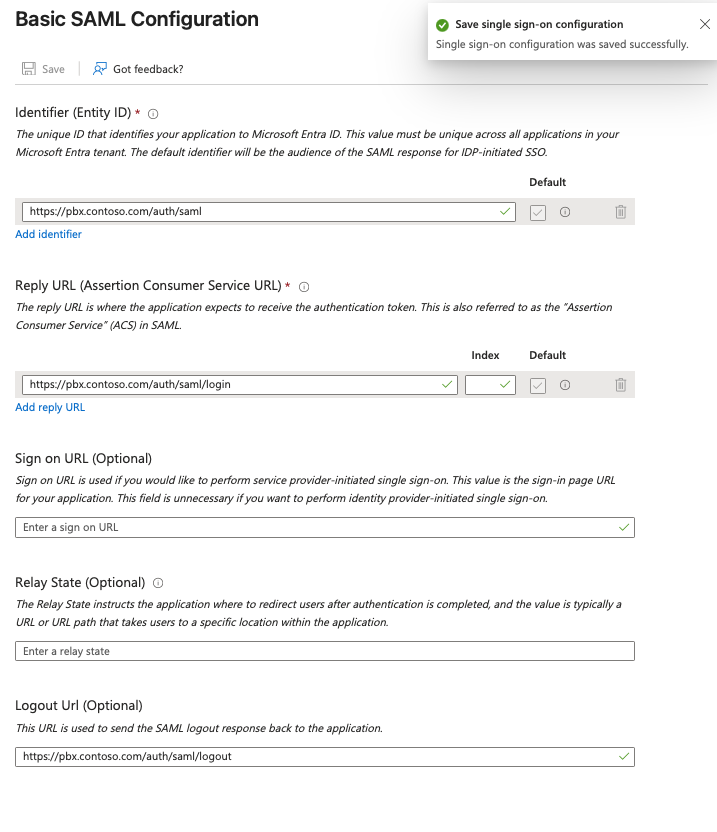Click info icon beside Relay State heading
This screenshot has height=832, width=717.
[158, 583]
